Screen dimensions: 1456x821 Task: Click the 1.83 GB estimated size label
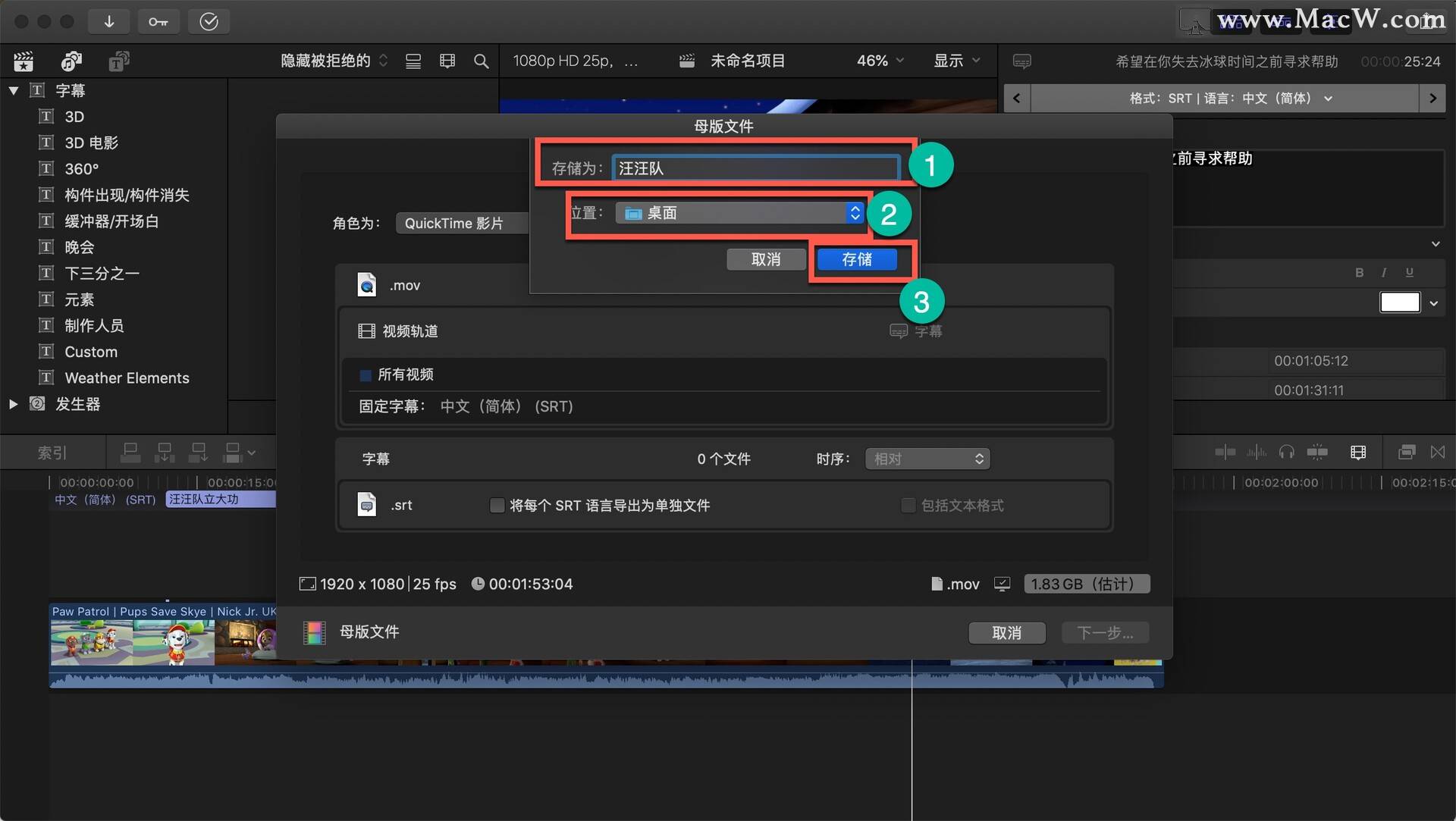pyautogui.click(x=1087, y=584)
